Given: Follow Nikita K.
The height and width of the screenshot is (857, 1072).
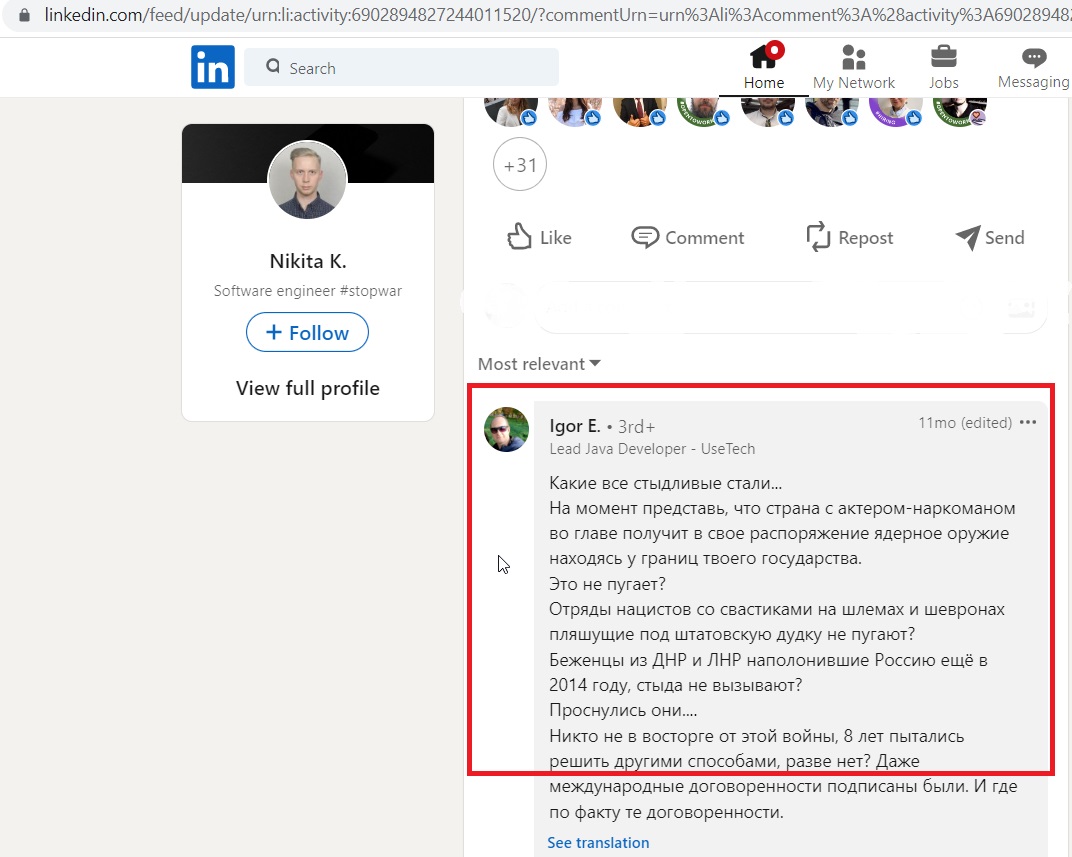Looking at the screenshot, I should (x=307, y=332).
